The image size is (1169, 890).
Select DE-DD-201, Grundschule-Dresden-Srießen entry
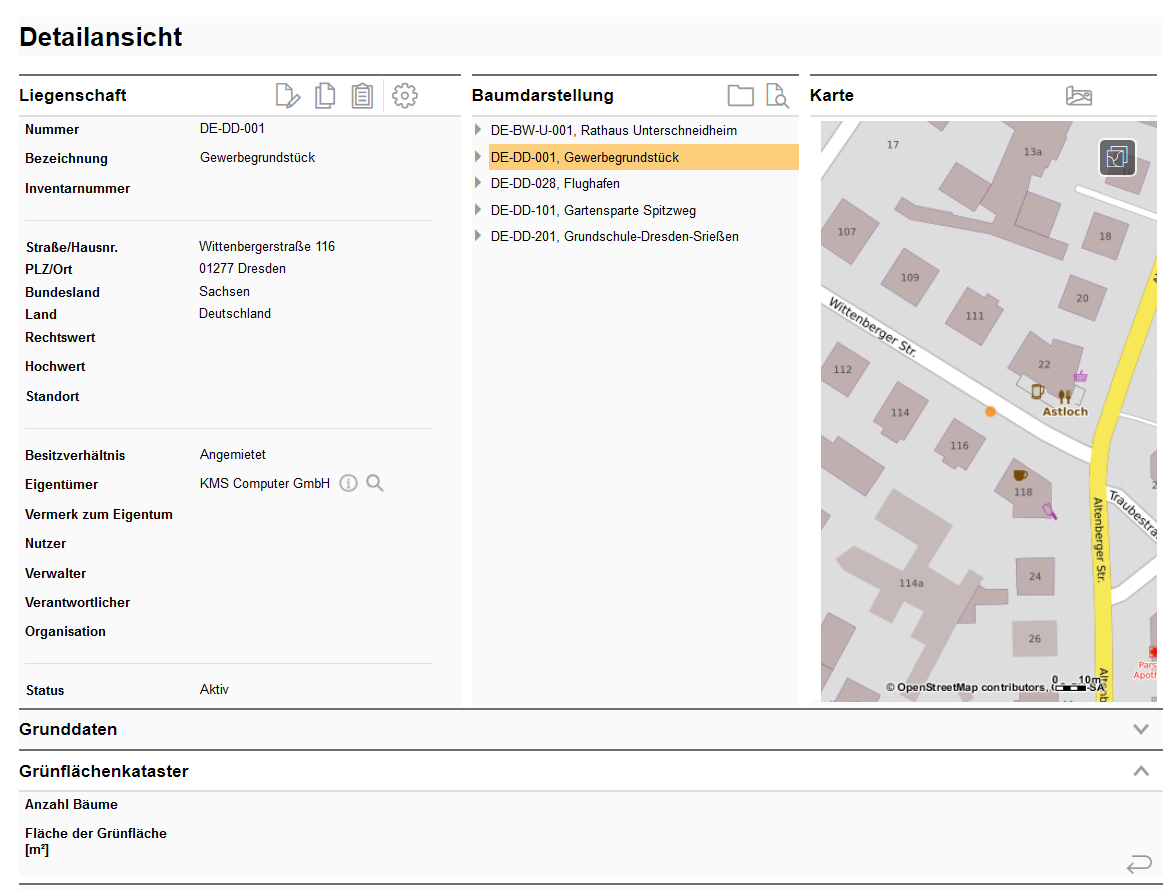614,236
